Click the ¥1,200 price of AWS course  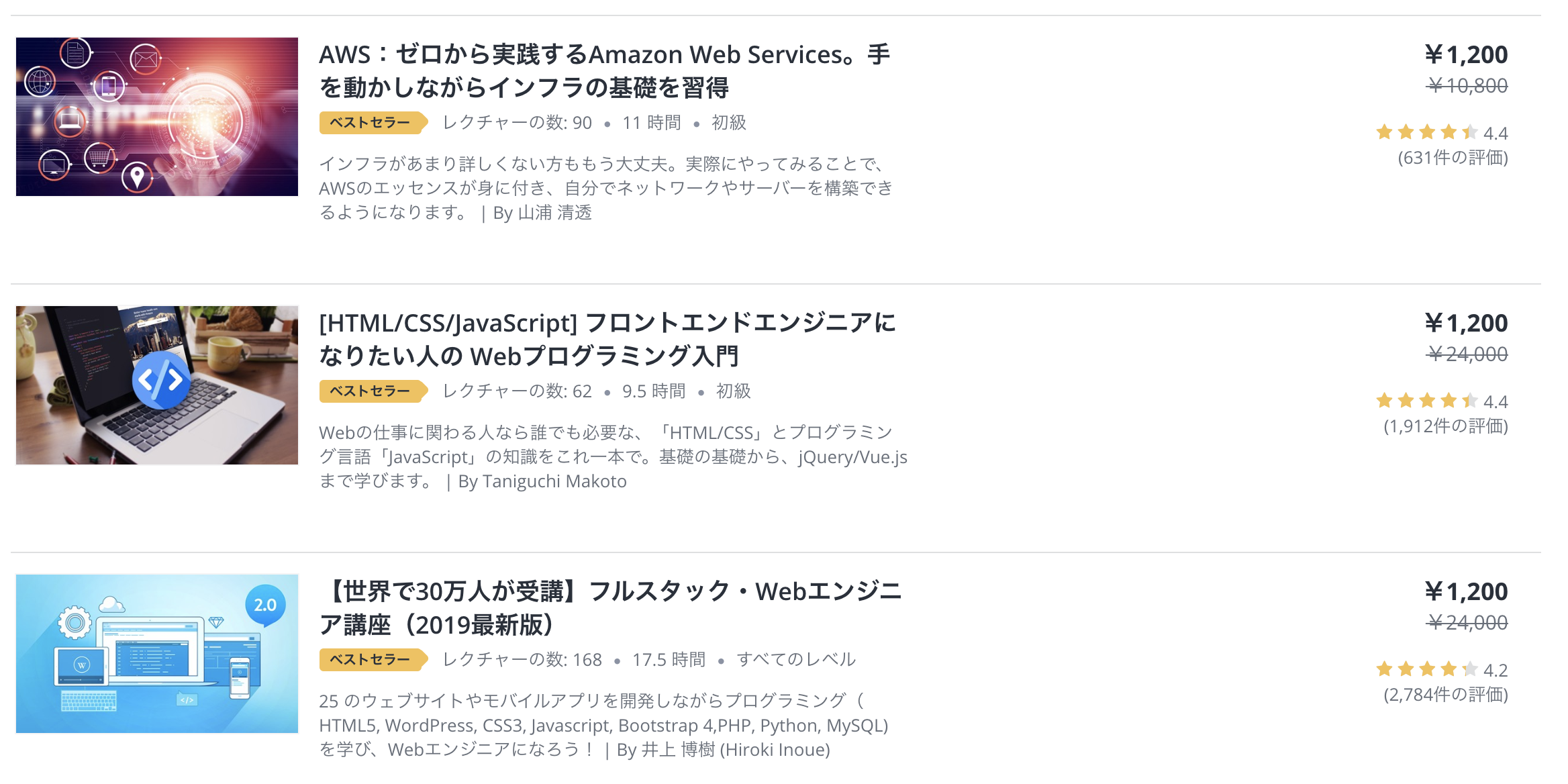coord(1466,54)
